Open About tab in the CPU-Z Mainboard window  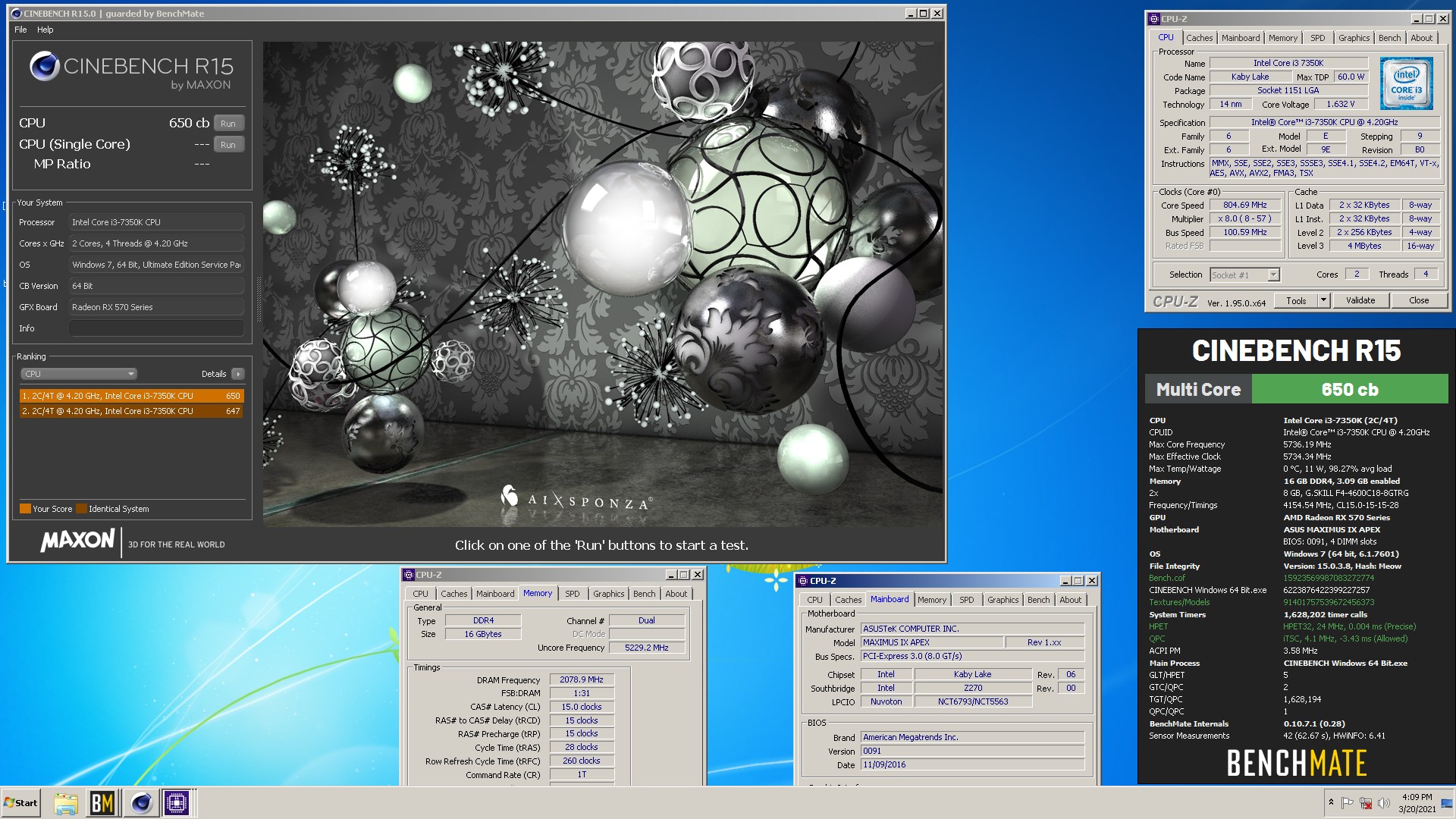tap(1071, 600)
